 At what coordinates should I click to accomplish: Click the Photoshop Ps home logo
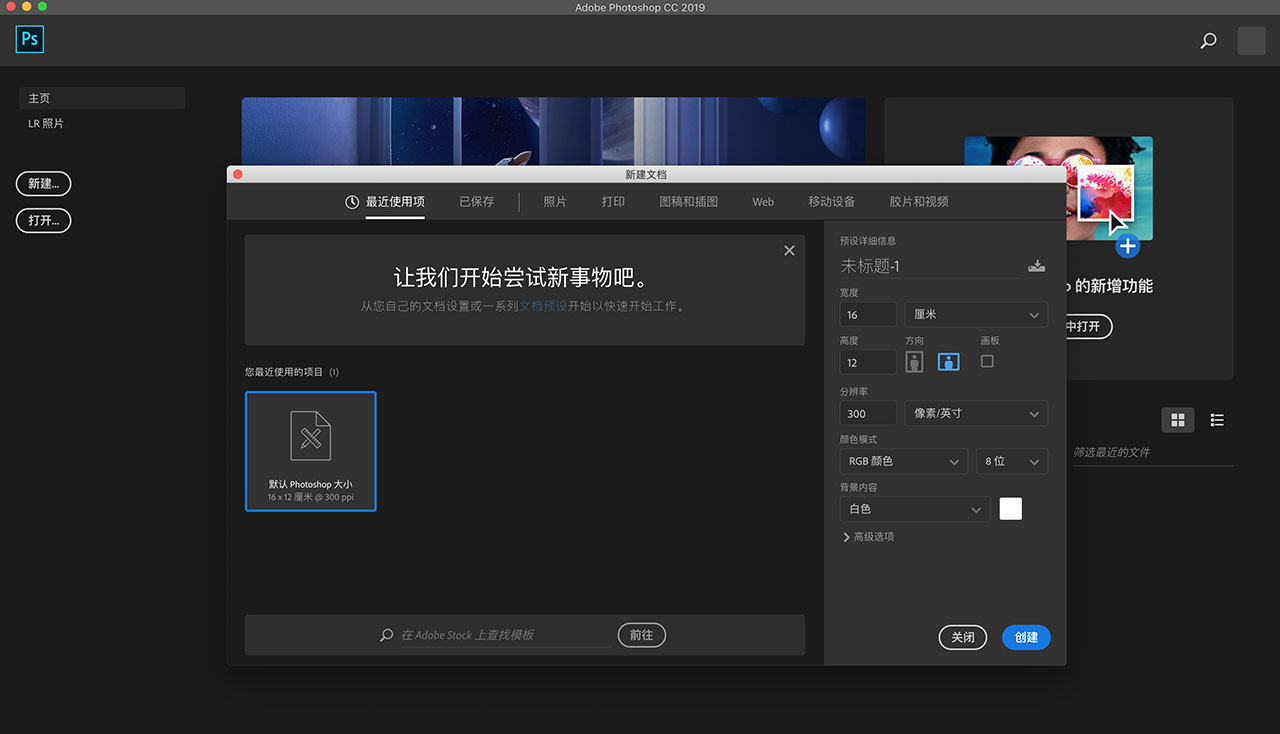tap(30, 39)
